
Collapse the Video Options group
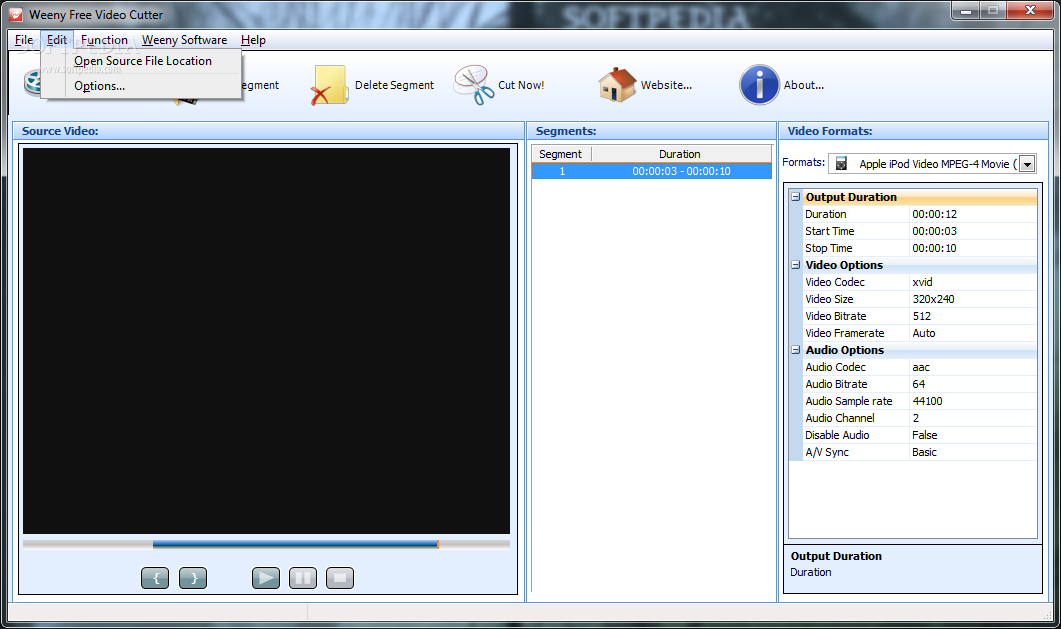[x=796, y=265]
